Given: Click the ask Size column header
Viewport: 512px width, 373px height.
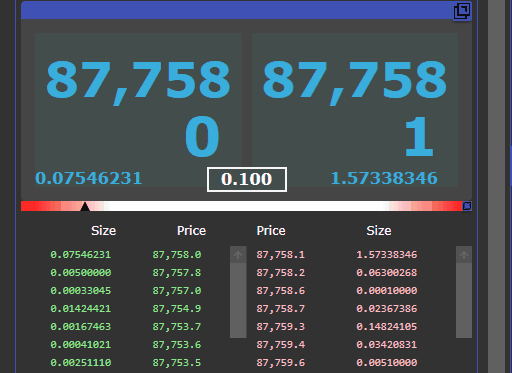Looking at the screenshot, I should pyautogui.click(x=379, y=231).
